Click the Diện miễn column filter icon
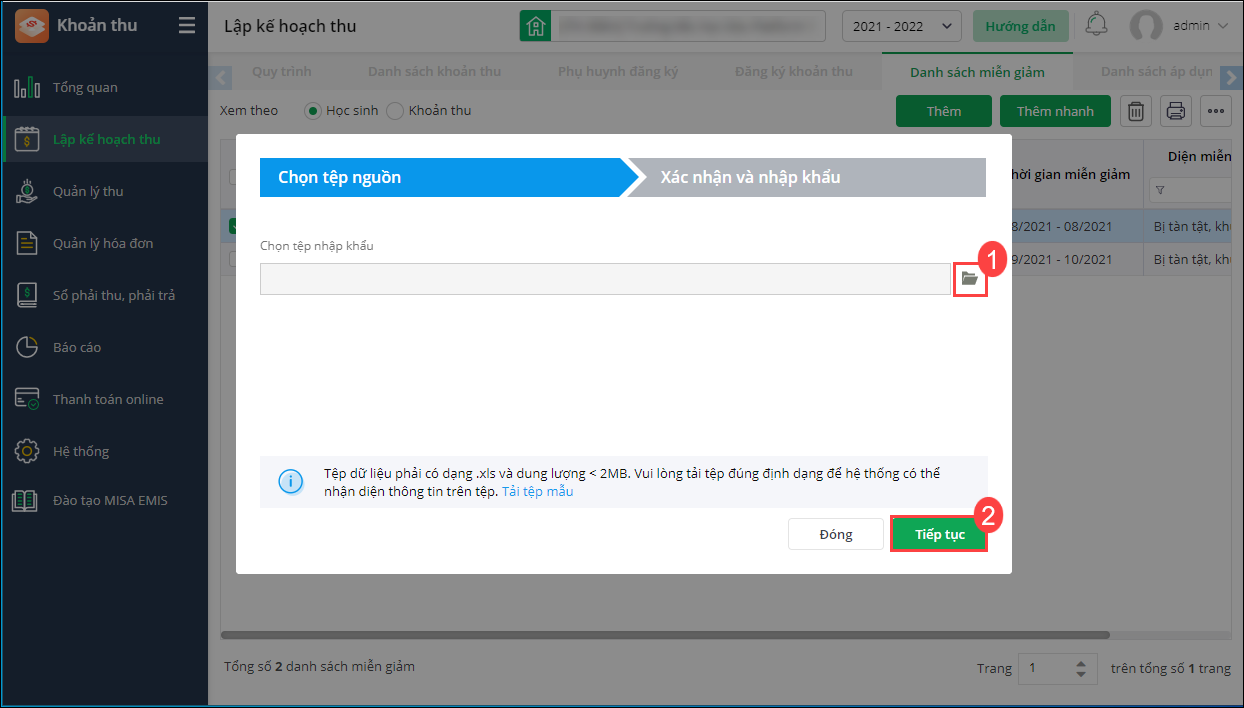Image resolution: width=1244 pixels, height=708 pixels. (1160, 190)
